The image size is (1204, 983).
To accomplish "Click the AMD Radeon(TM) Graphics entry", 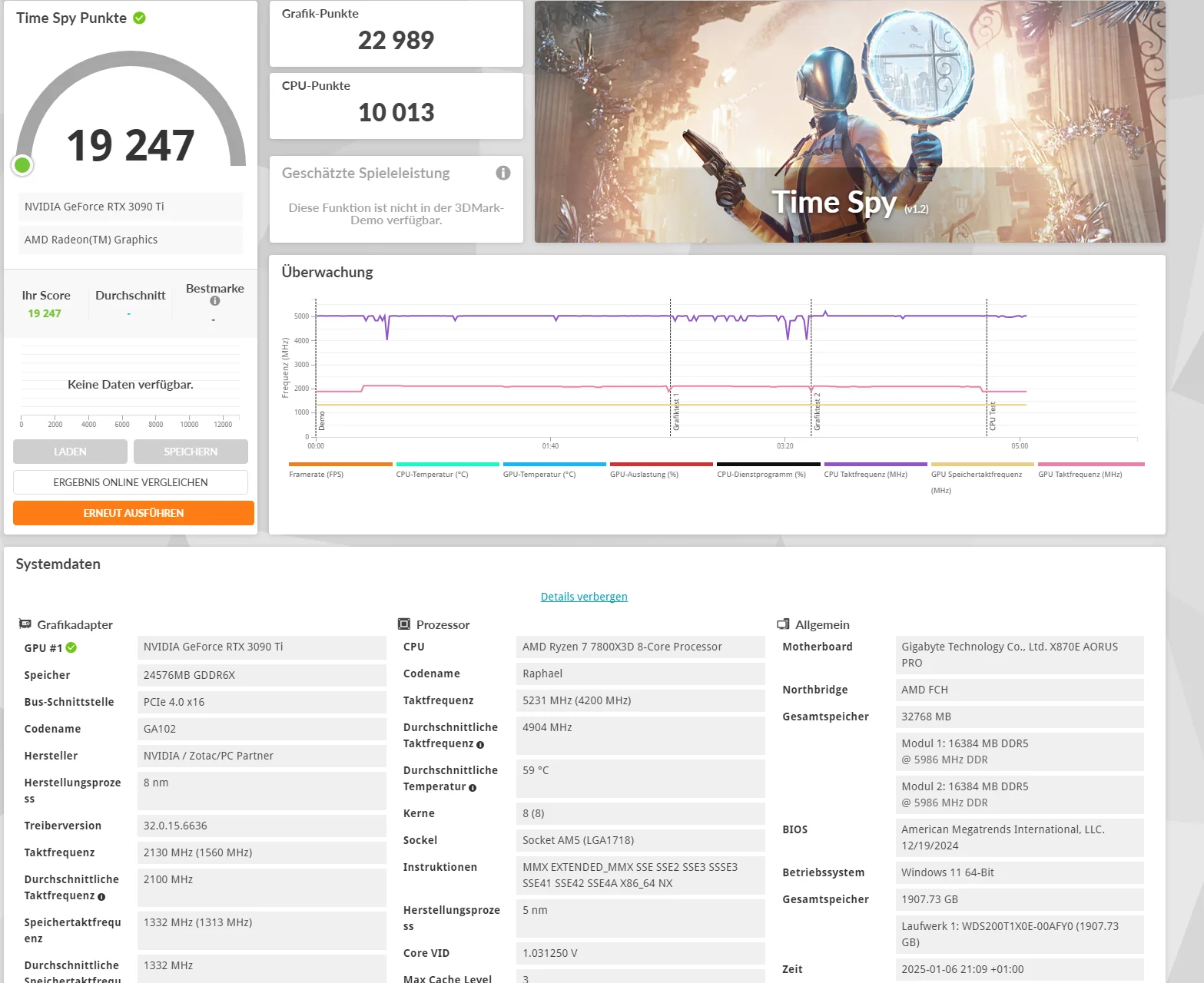I will 130,240.
